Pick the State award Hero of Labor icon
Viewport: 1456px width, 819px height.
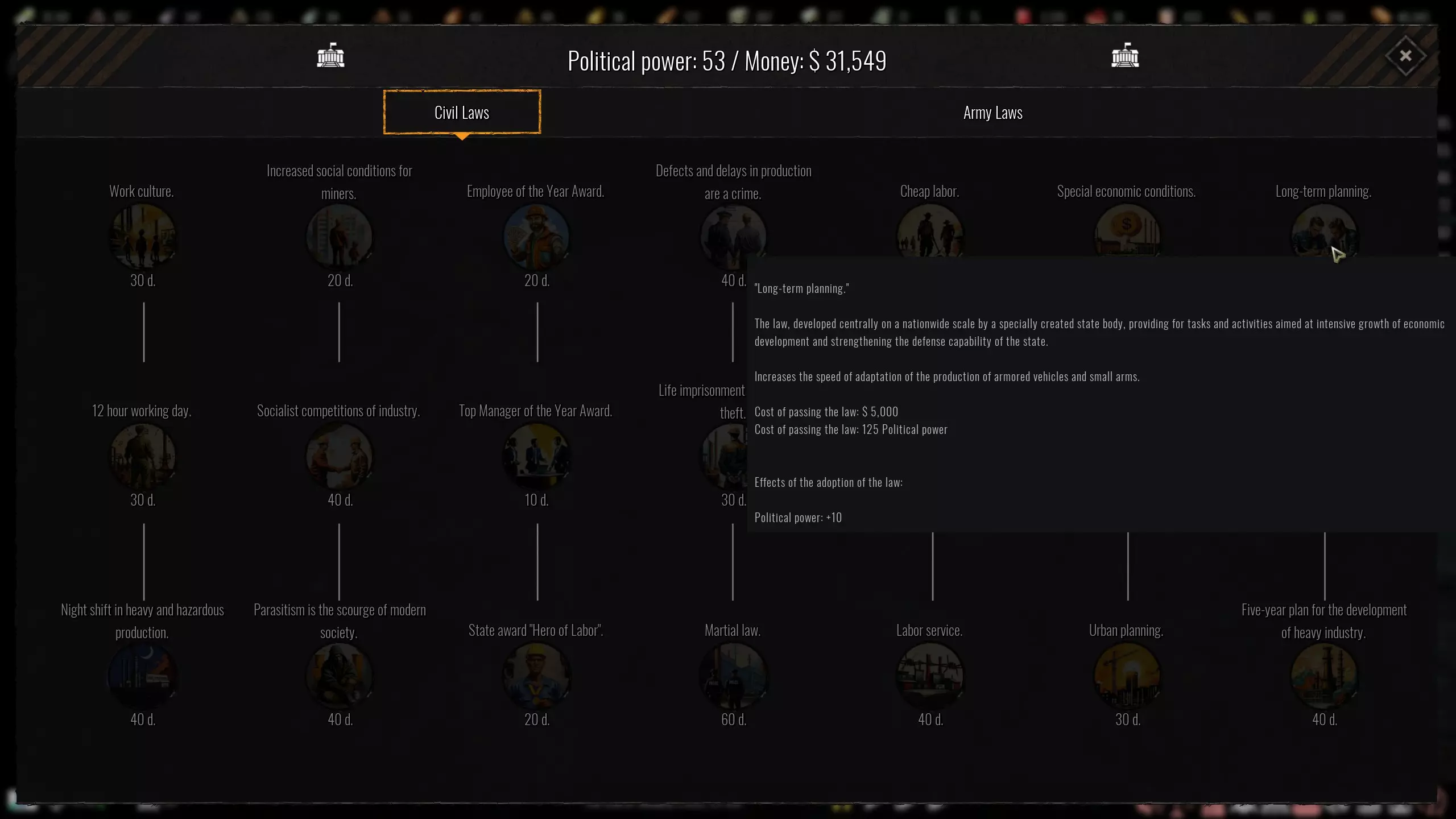(x=536, y=675)
